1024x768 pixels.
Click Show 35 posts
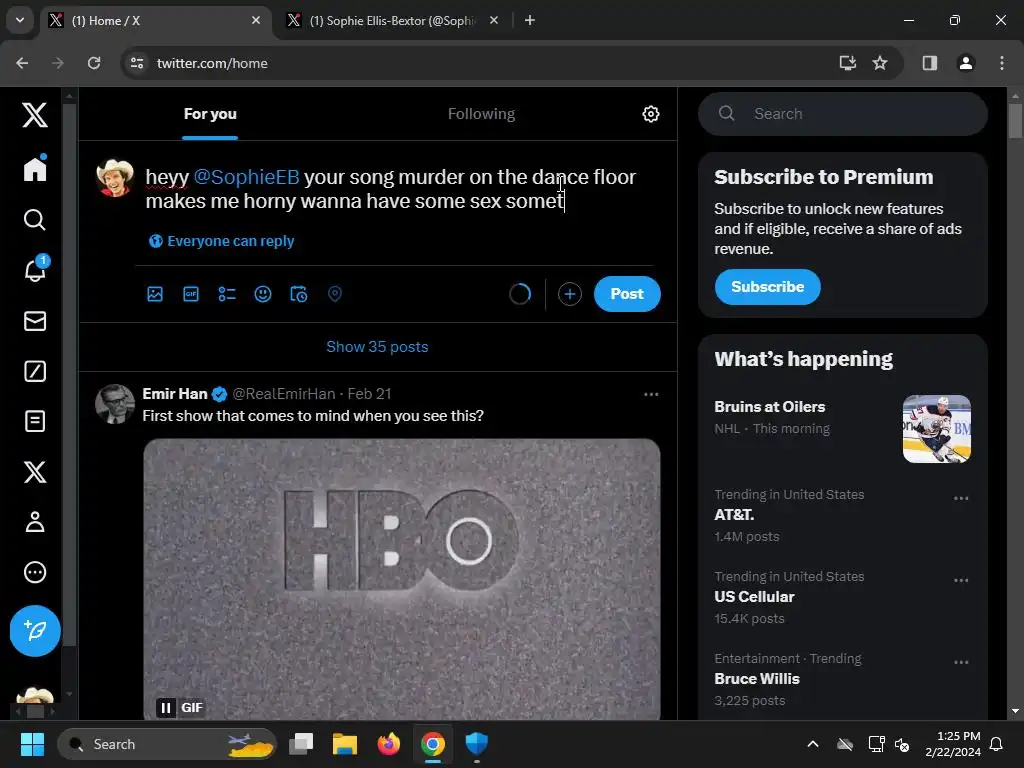(x=377, y=347)
